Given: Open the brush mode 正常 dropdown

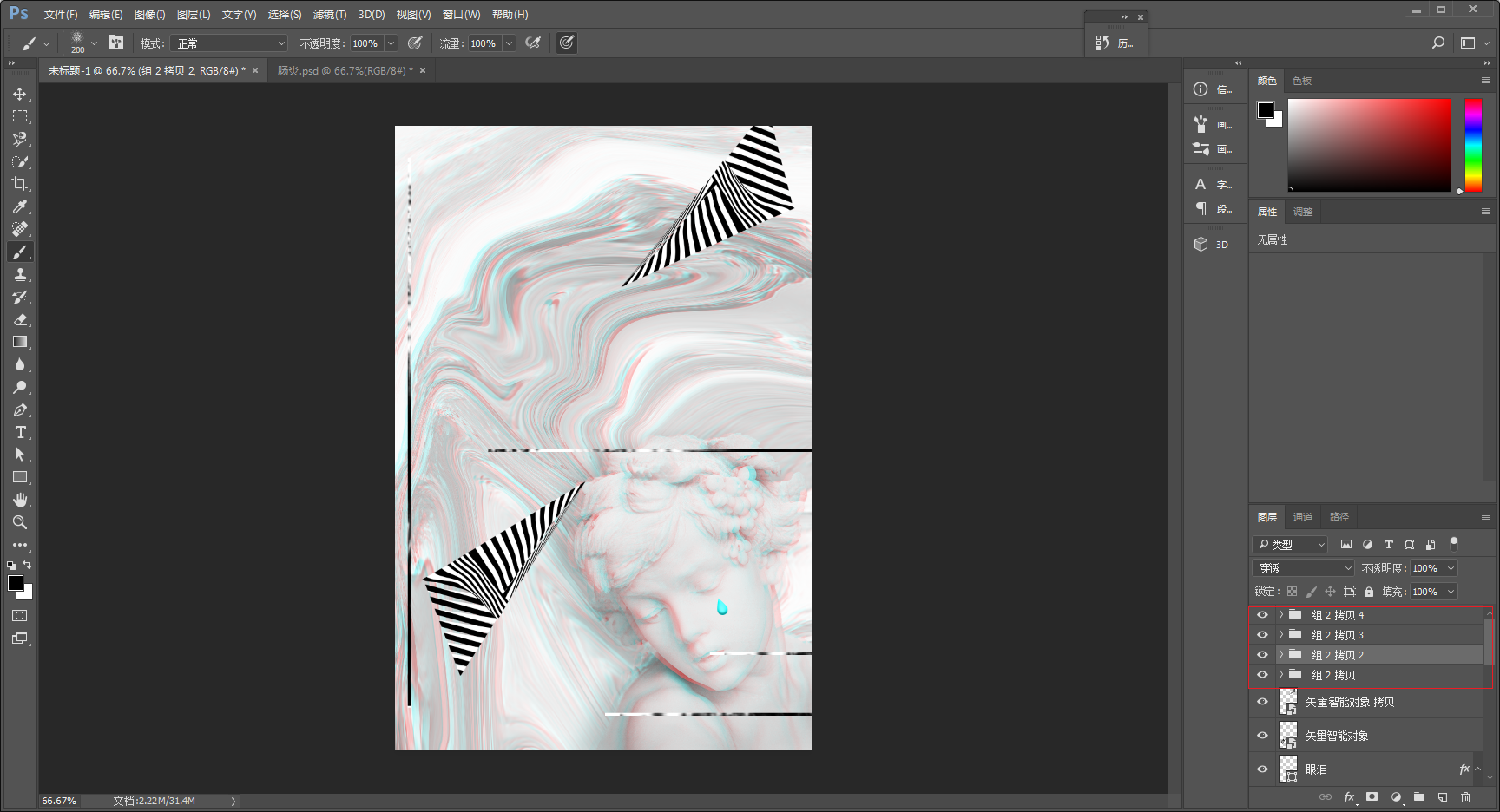Looking at the screenshot, I should pyautogui.click(x=228, y=43).
